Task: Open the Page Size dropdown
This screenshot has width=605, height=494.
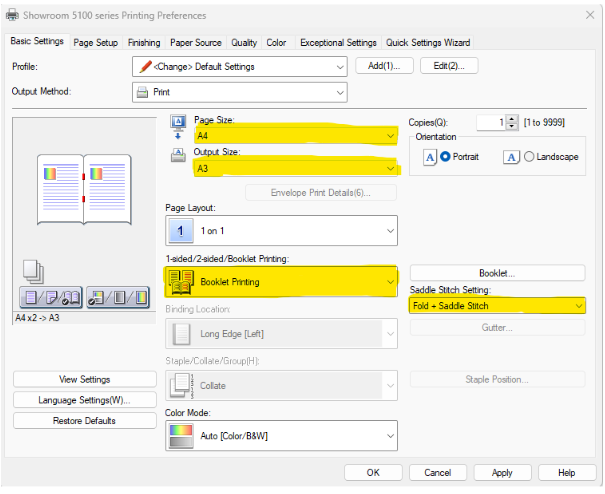Action: click(389, 135)
